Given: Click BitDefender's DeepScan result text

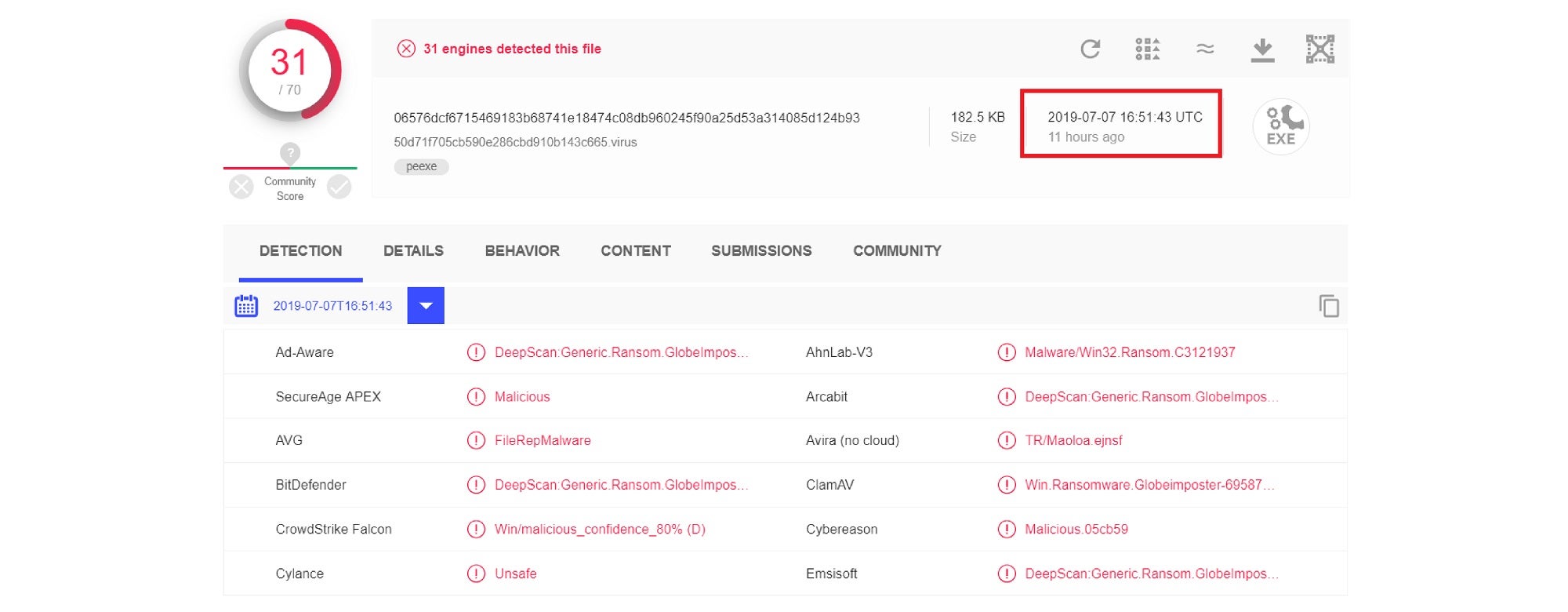Looking at the screenshot, I should pyautogui.click(x=621, y=485).
